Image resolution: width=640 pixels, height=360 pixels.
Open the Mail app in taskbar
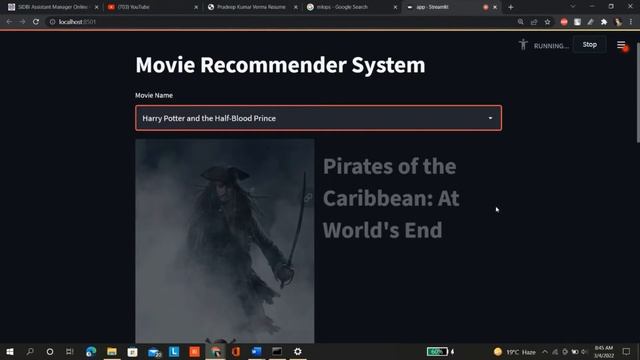point(154,352)
